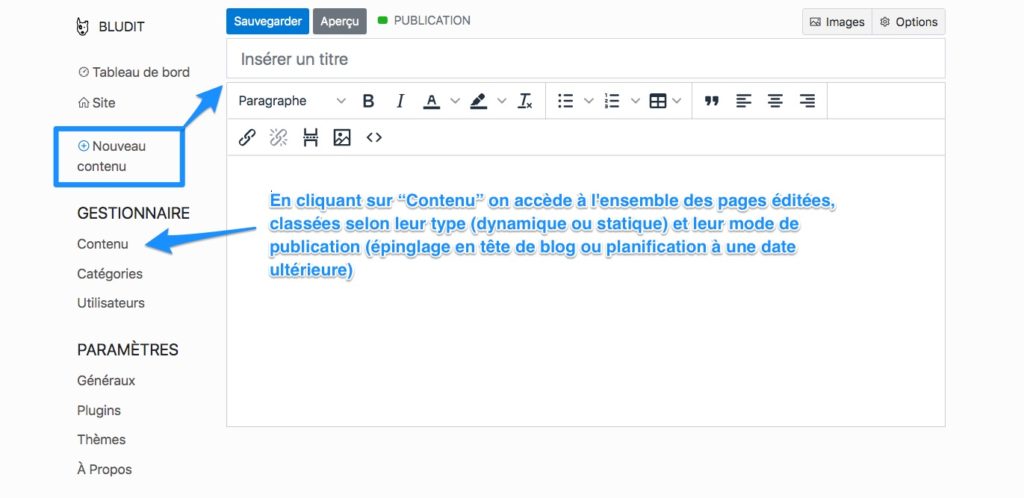The image size is (1024, 498).
Task: Go to Tableau de bord
Action: (134, 72)
